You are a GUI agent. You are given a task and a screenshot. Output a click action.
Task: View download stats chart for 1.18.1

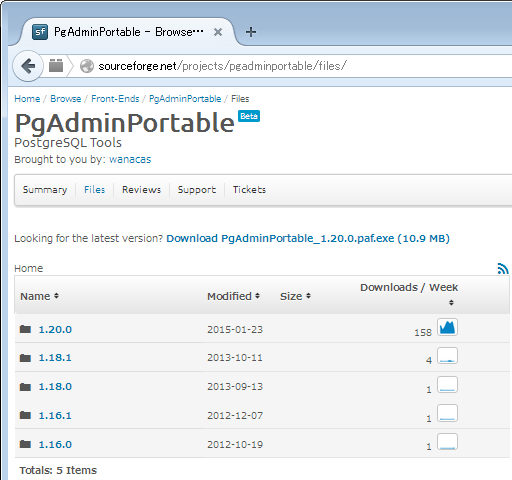pos(447,356)
